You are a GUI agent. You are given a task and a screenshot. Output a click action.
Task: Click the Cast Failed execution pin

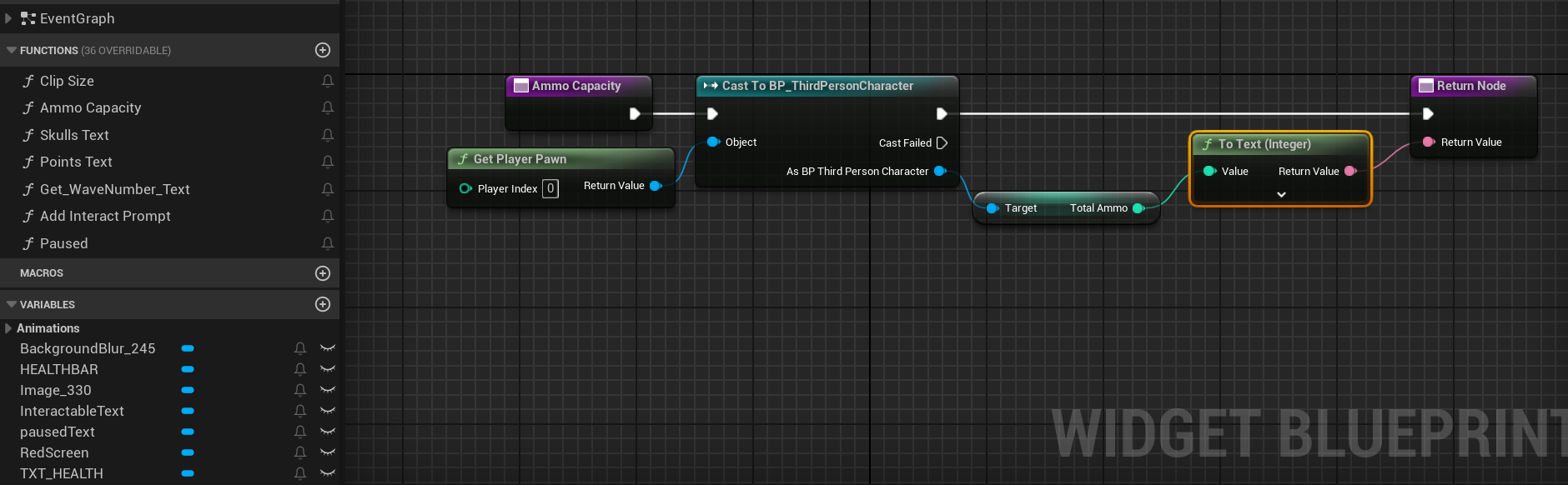click(x=942, y=142)
